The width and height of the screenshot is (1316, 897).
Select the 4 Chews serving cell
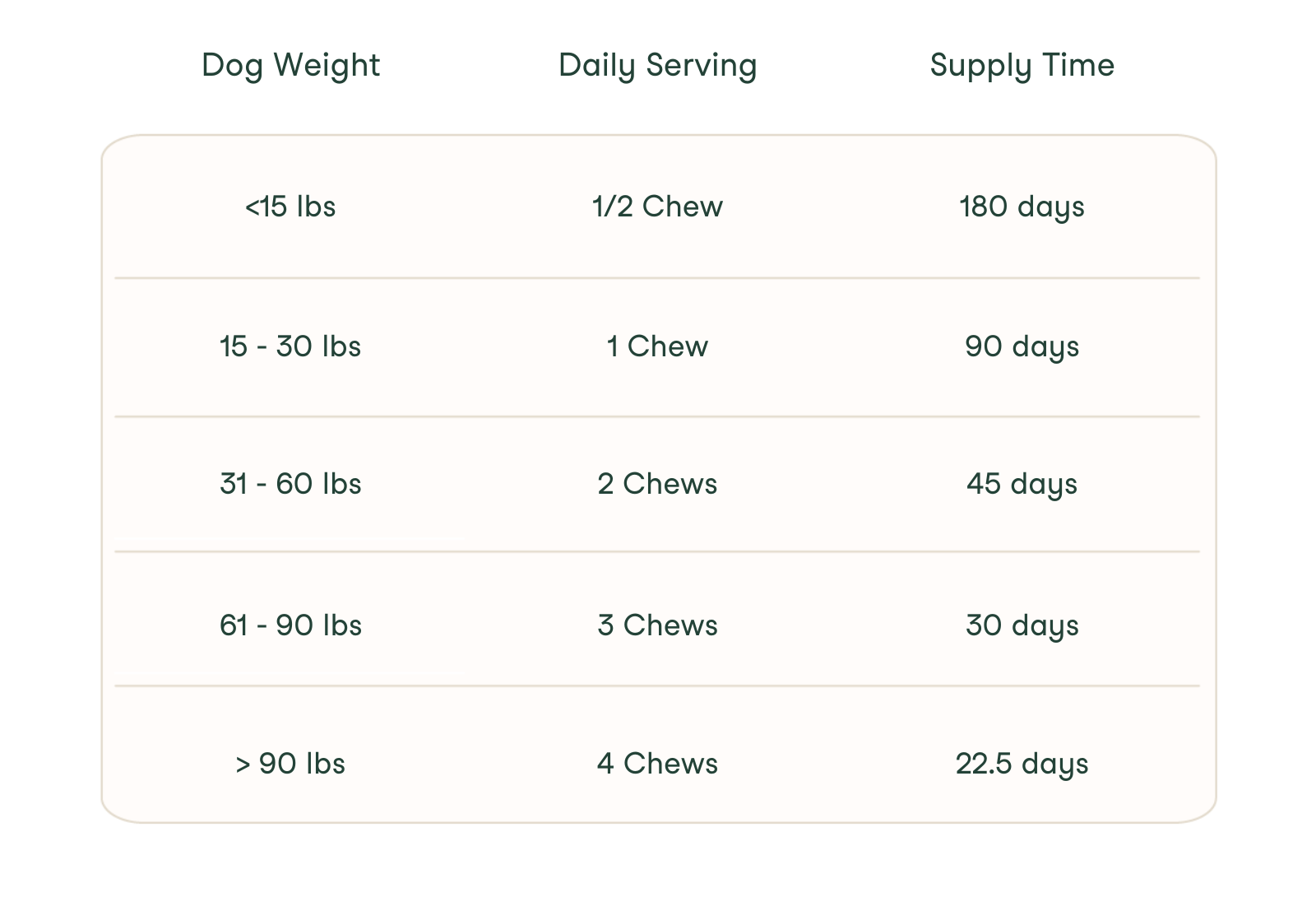[x=657, y=764]
